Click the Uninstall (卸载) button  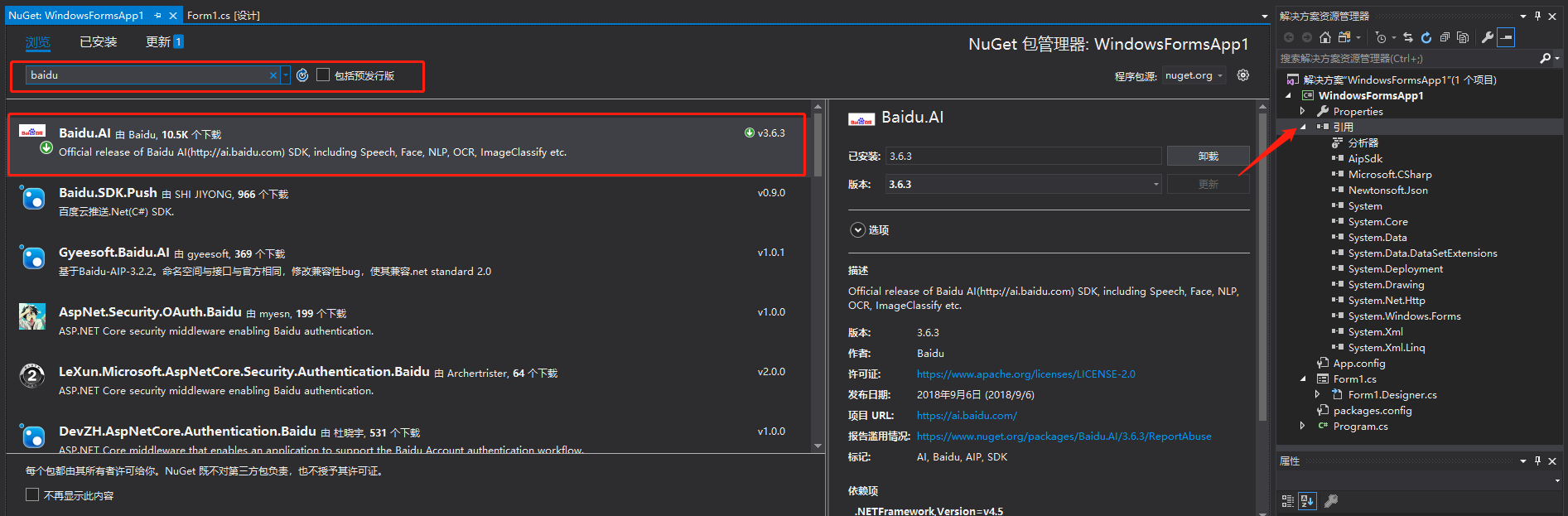point(1208,156)
